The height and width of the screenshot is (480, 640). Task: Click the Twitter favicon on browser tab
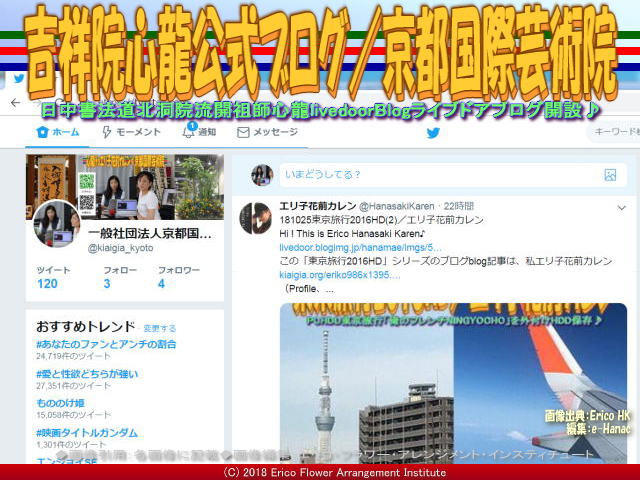point(19,78)
